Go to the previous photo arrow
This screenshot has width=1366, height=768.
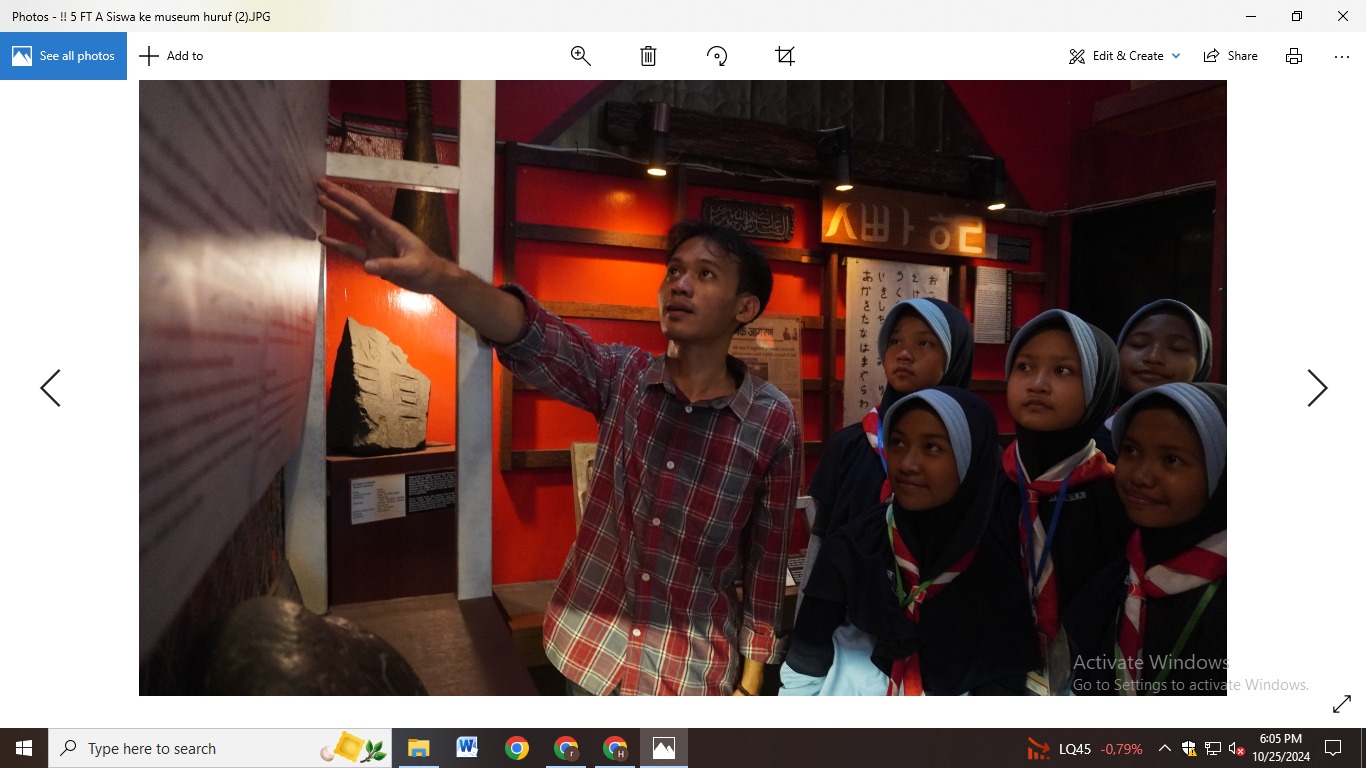[50, 388]
